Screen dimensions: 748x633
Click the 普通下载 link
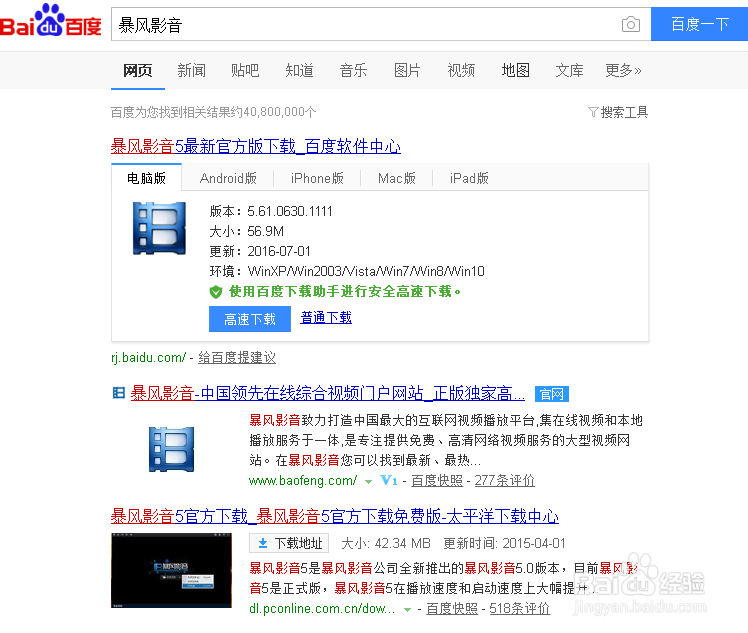click(326, 317)
